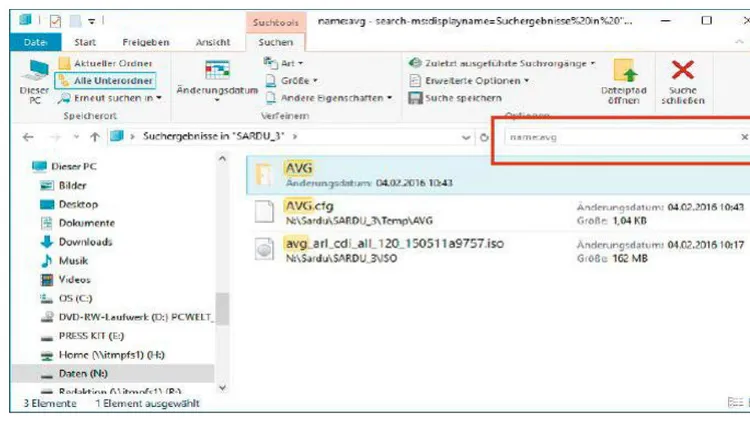Open Downloads in navigation pane
The image size is (750, 421).
(x=77, y=242)
